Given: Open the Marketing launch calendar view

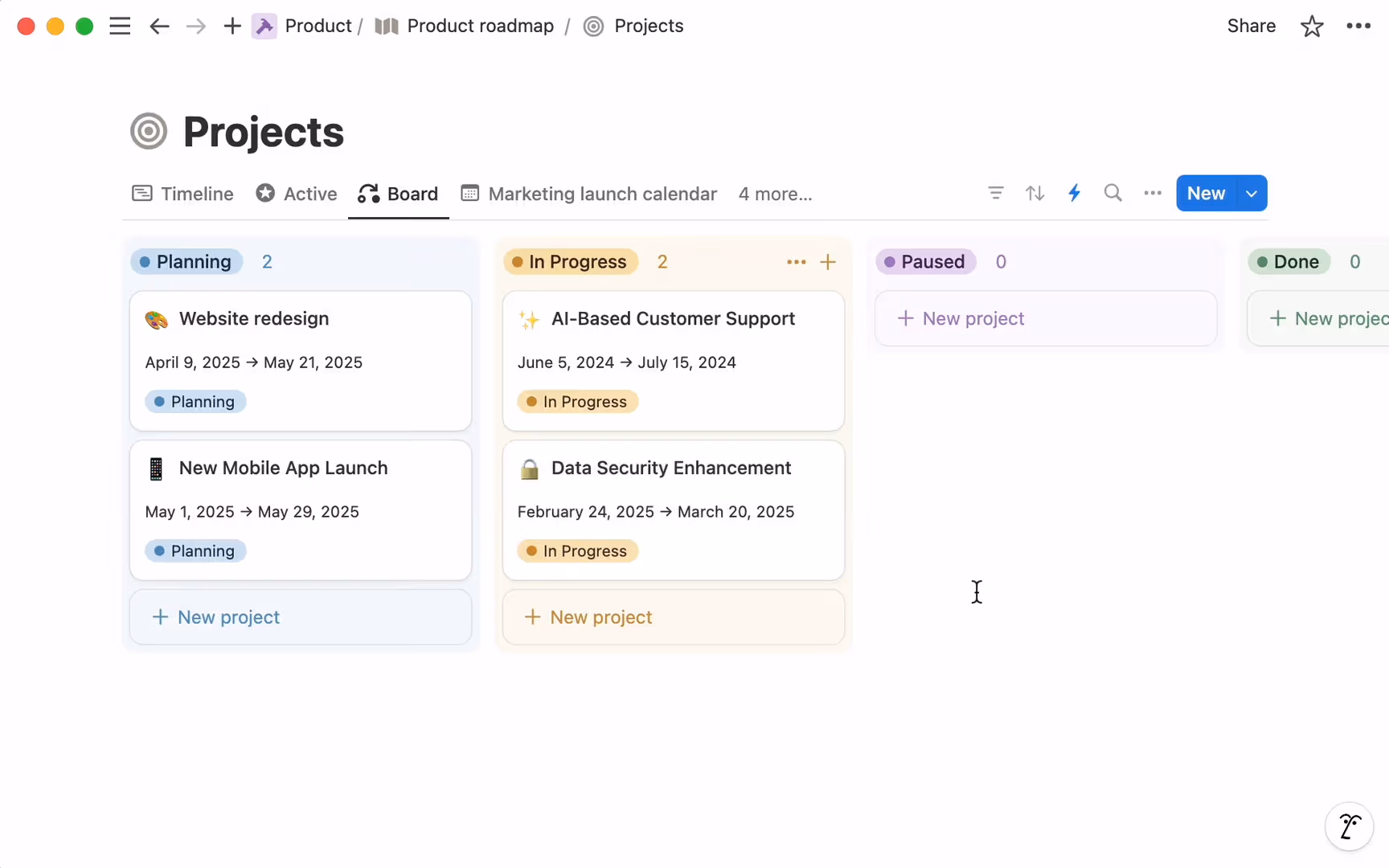Looking at the screenshot, I should [x=588, y=194].
